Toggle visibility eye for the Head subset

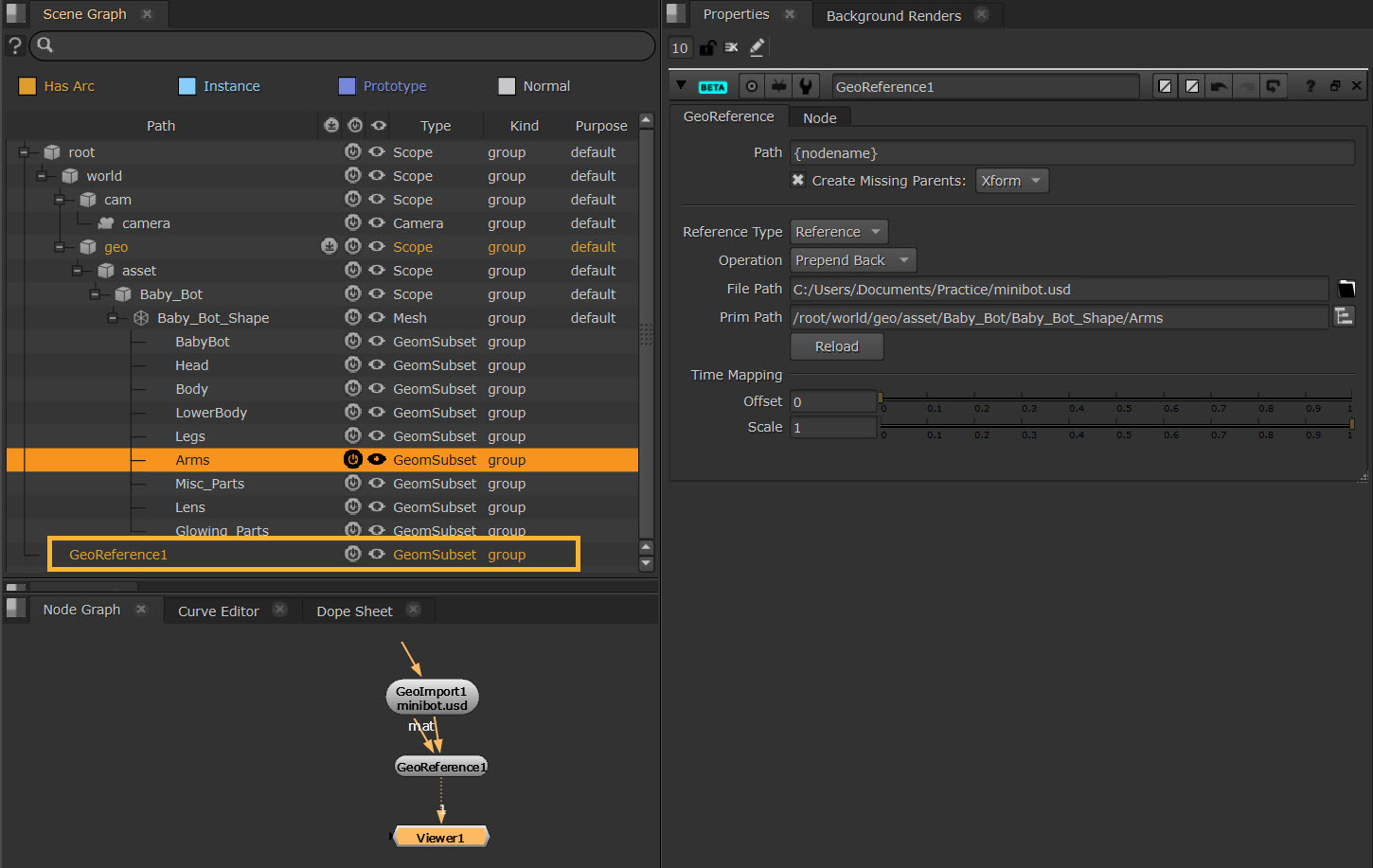377,365
